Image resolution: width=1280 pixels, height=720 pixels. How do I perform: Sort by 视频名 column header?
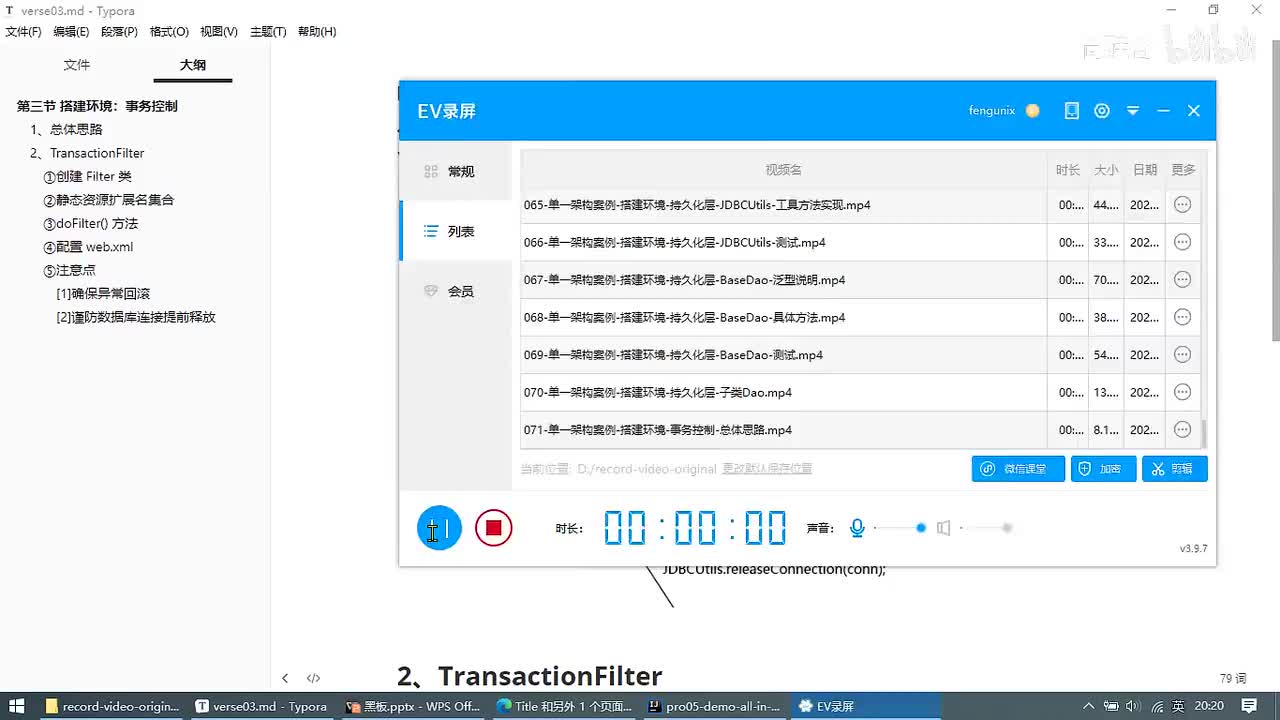(x=784, y=170)
